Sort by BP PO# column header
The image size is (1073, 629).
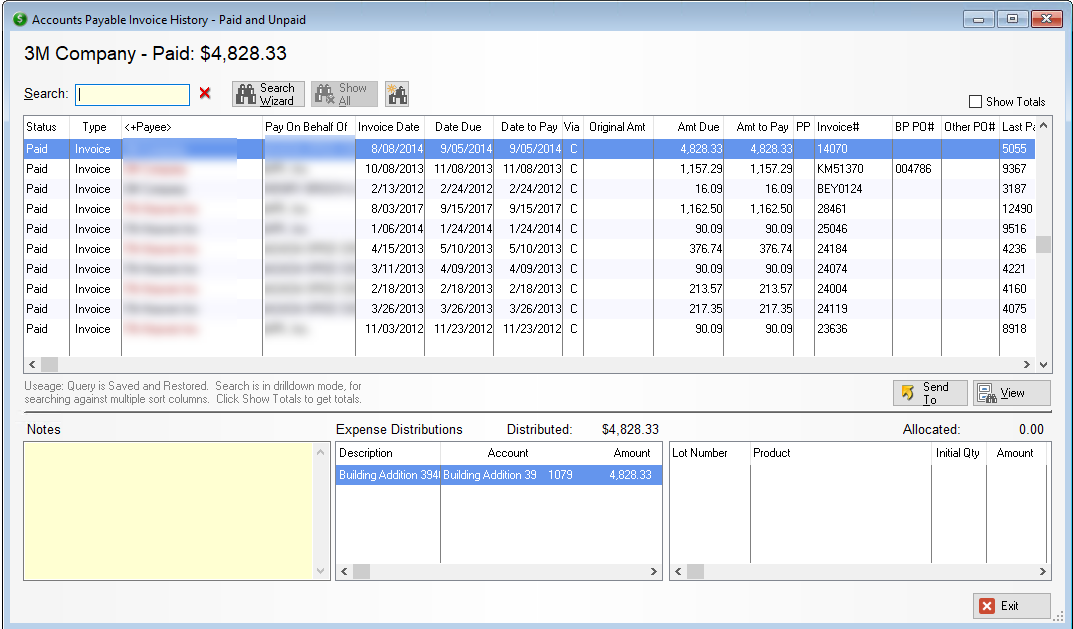click(x=916, y=127)
